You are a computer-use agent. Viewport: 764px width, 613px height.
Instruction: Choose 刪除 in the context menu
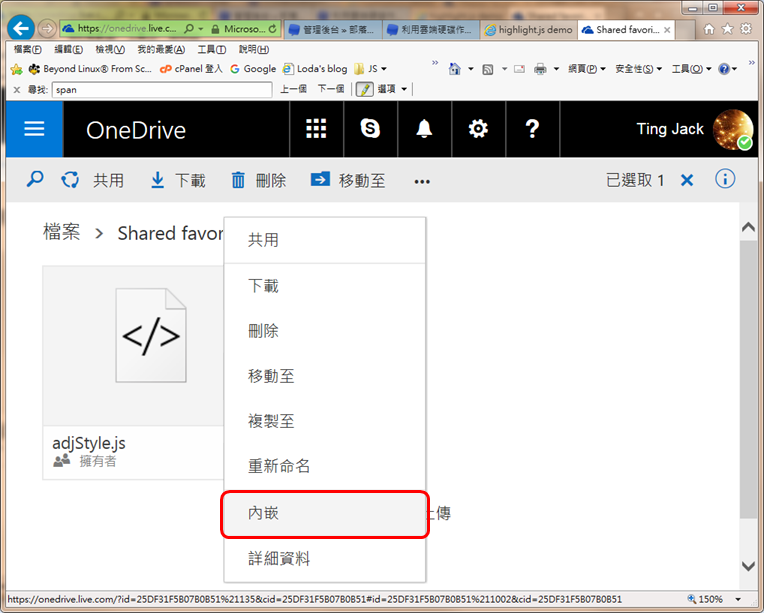click(325, 331)
